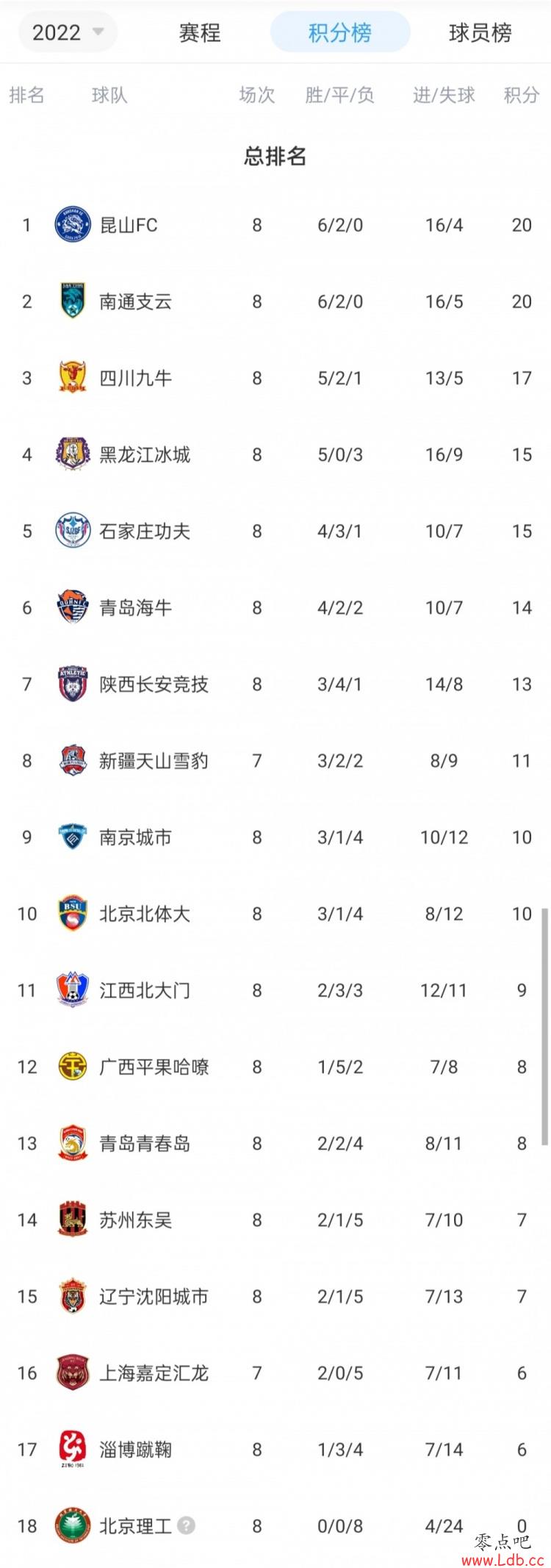Click the 四川九牛 bull logo
The height and width of the screenshot is (1568, 551).
[73, 378]
